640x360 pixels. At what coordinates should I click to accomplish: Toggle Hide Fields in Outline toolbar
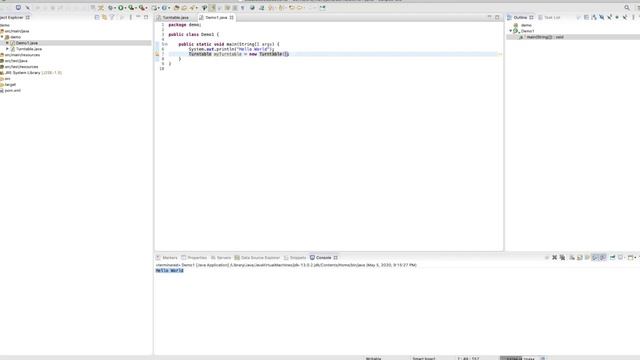pos(602,18)
